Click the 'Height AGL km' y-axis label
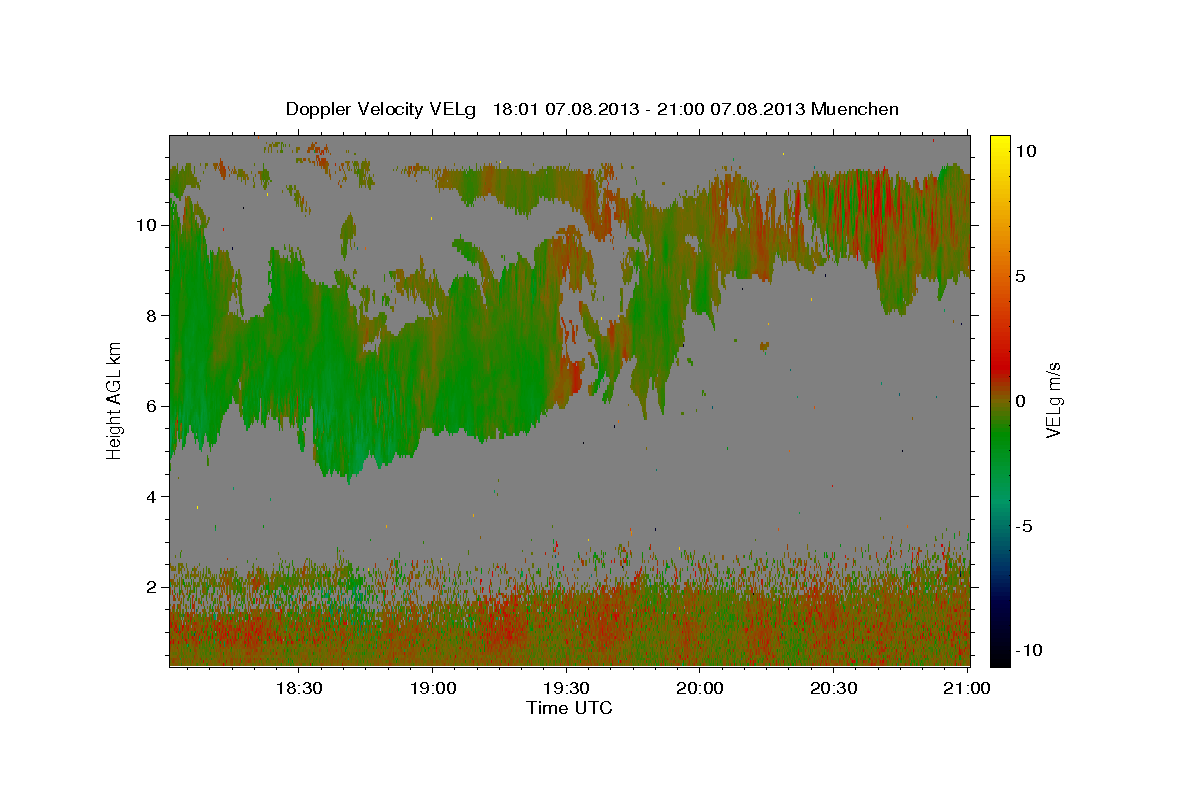 click(115, 400)
